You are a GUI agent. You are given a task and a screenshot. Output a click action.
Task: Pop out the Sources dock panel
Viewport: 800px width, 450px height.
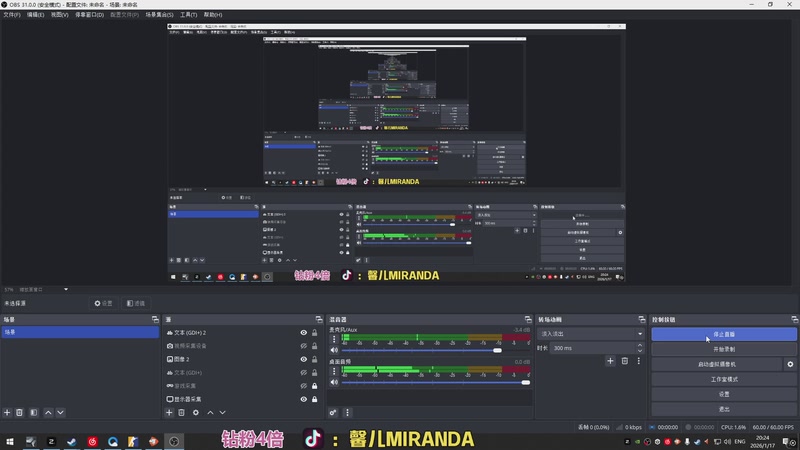319,319
